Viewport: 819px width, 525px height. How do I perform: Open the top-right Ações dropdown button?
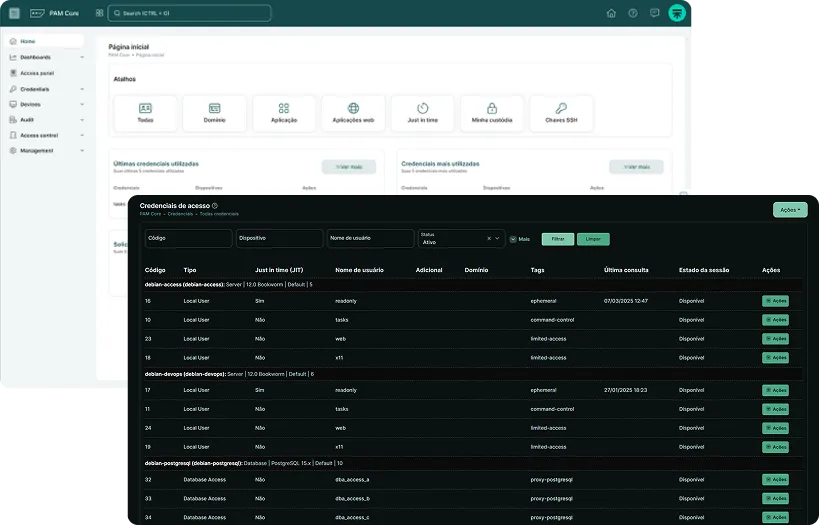(x=790, y=209)
